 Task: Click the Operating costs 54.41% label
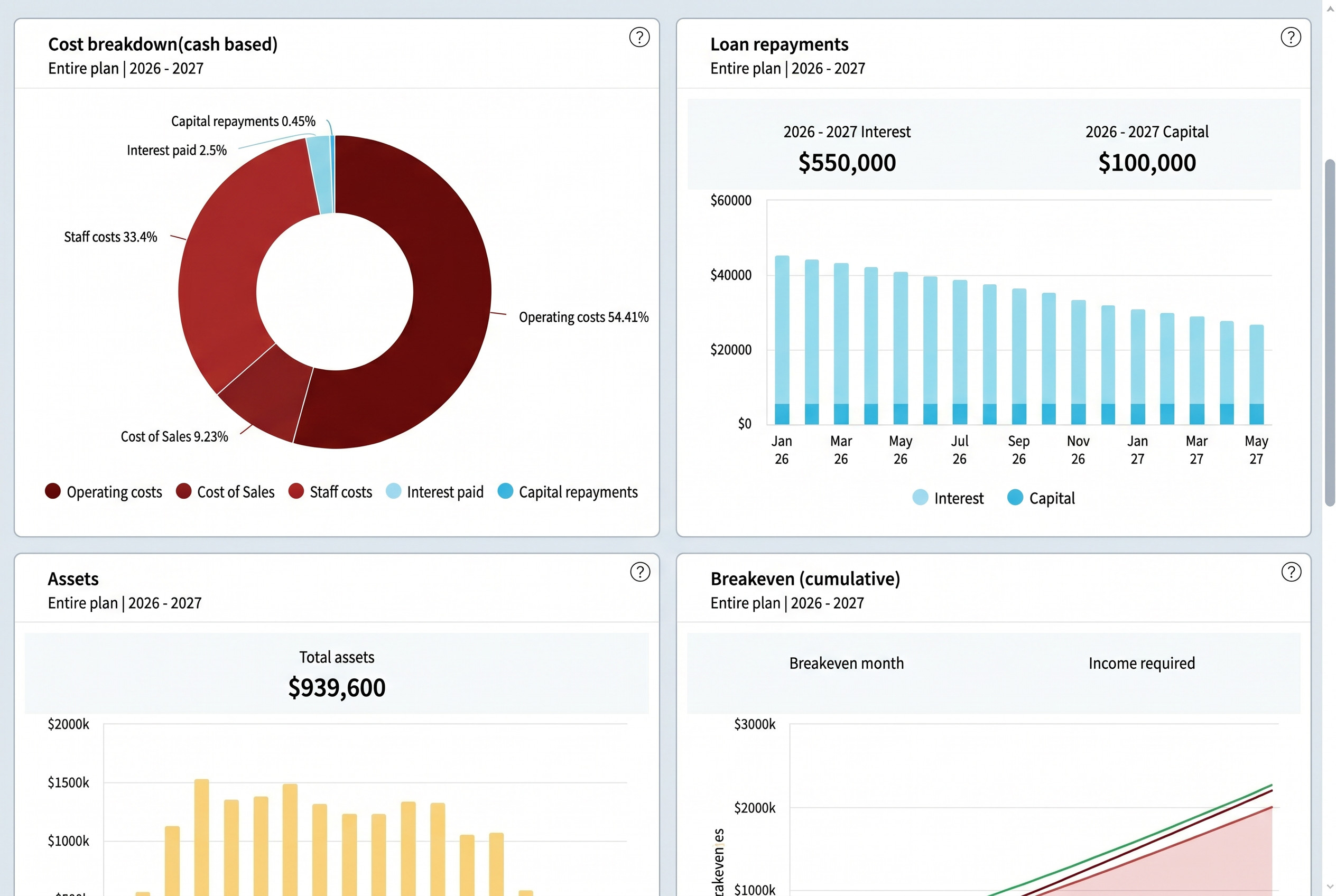pos(583,317)
